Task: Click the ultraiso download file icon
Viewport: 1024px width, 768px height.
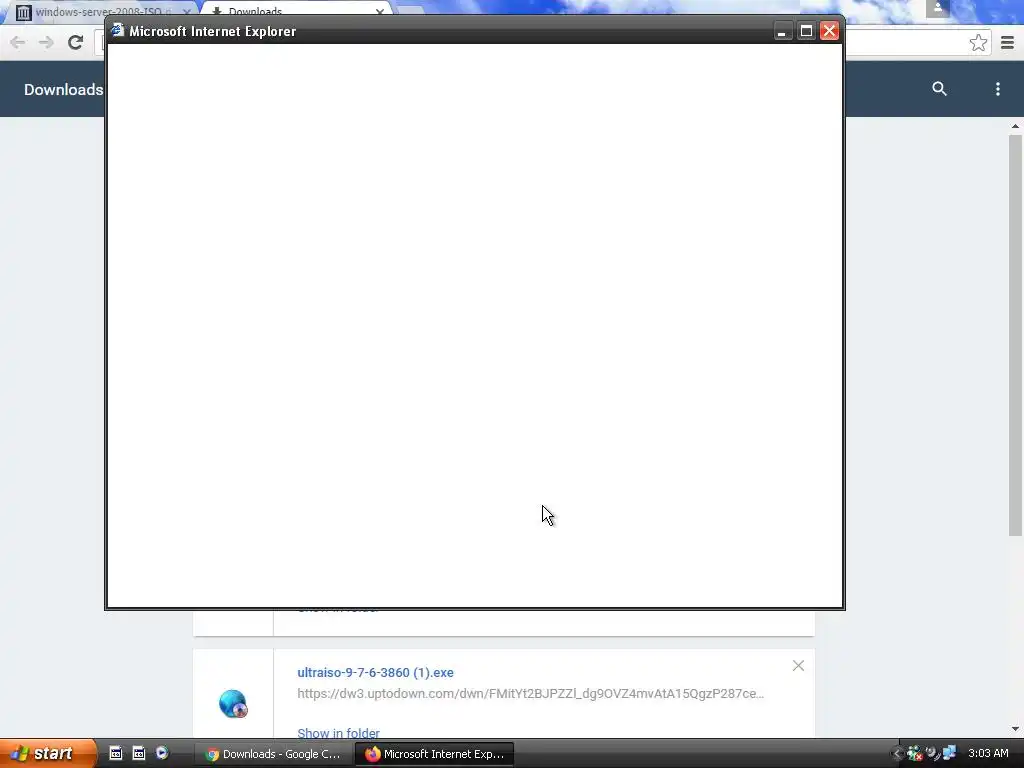Action: pos(232,704)
